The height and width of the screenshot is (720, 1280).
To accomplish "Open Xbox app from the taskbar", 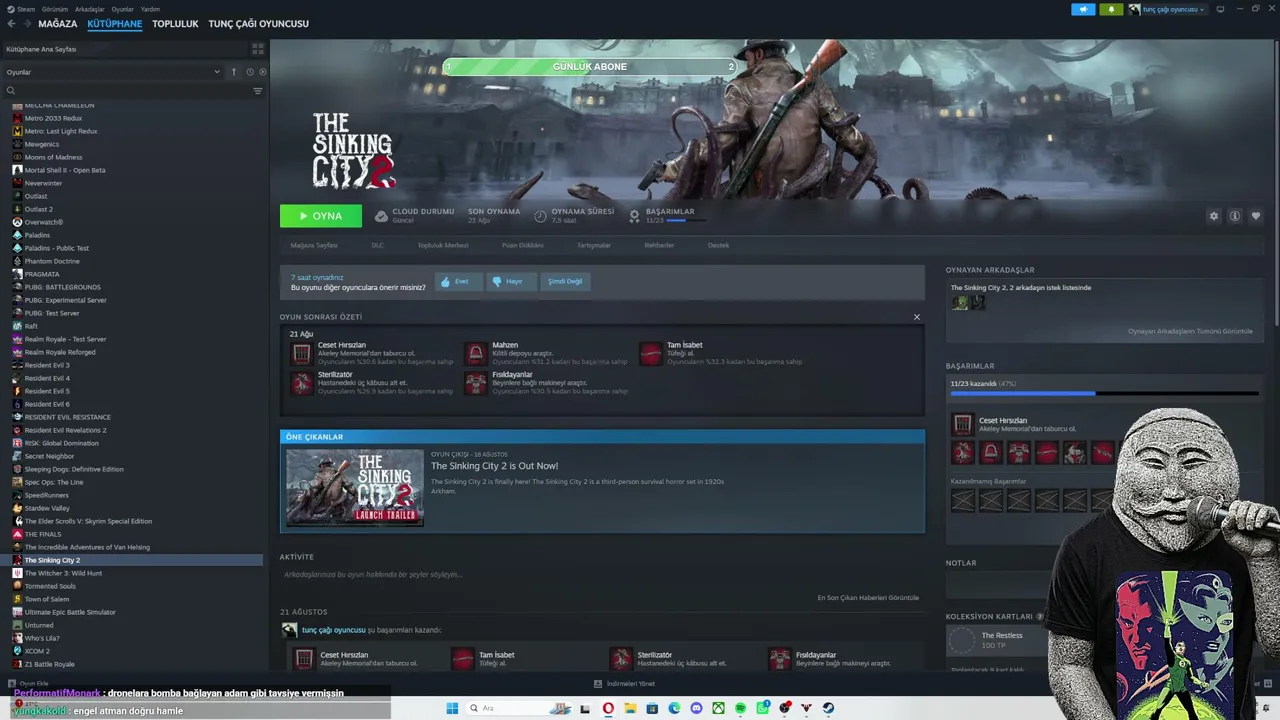I will pyautogui.click(x=718, y=708).
